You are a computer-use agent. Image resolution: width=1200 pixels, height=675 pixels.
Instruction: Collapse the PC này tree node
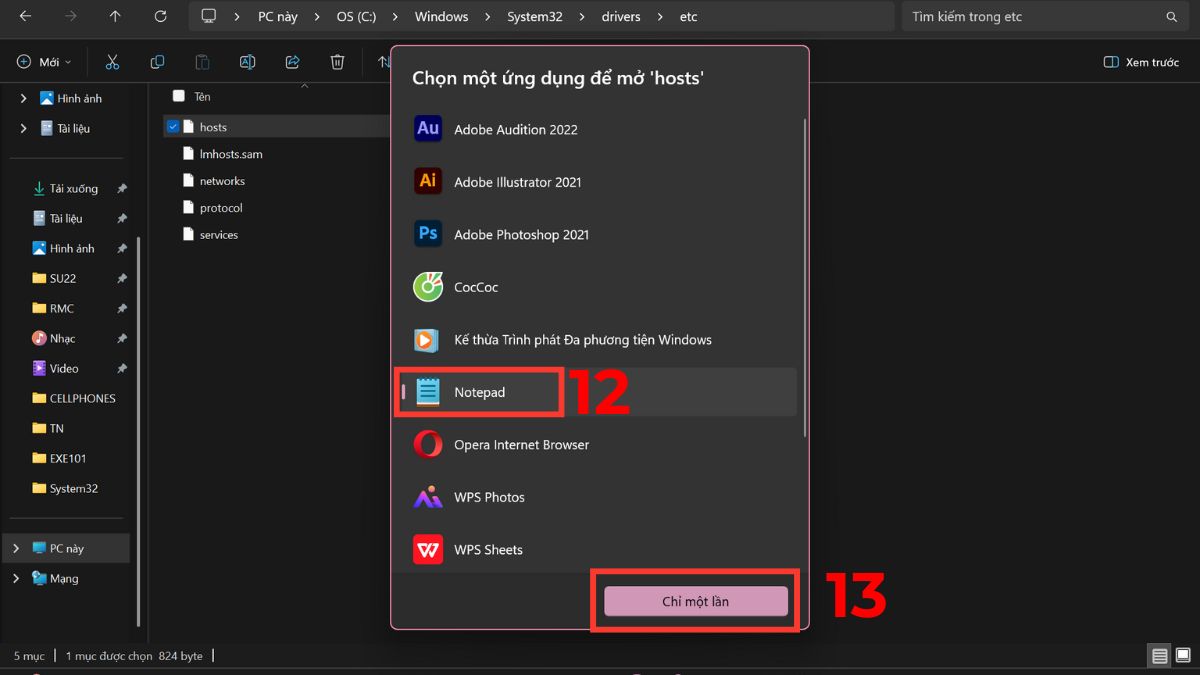(17, 548)
